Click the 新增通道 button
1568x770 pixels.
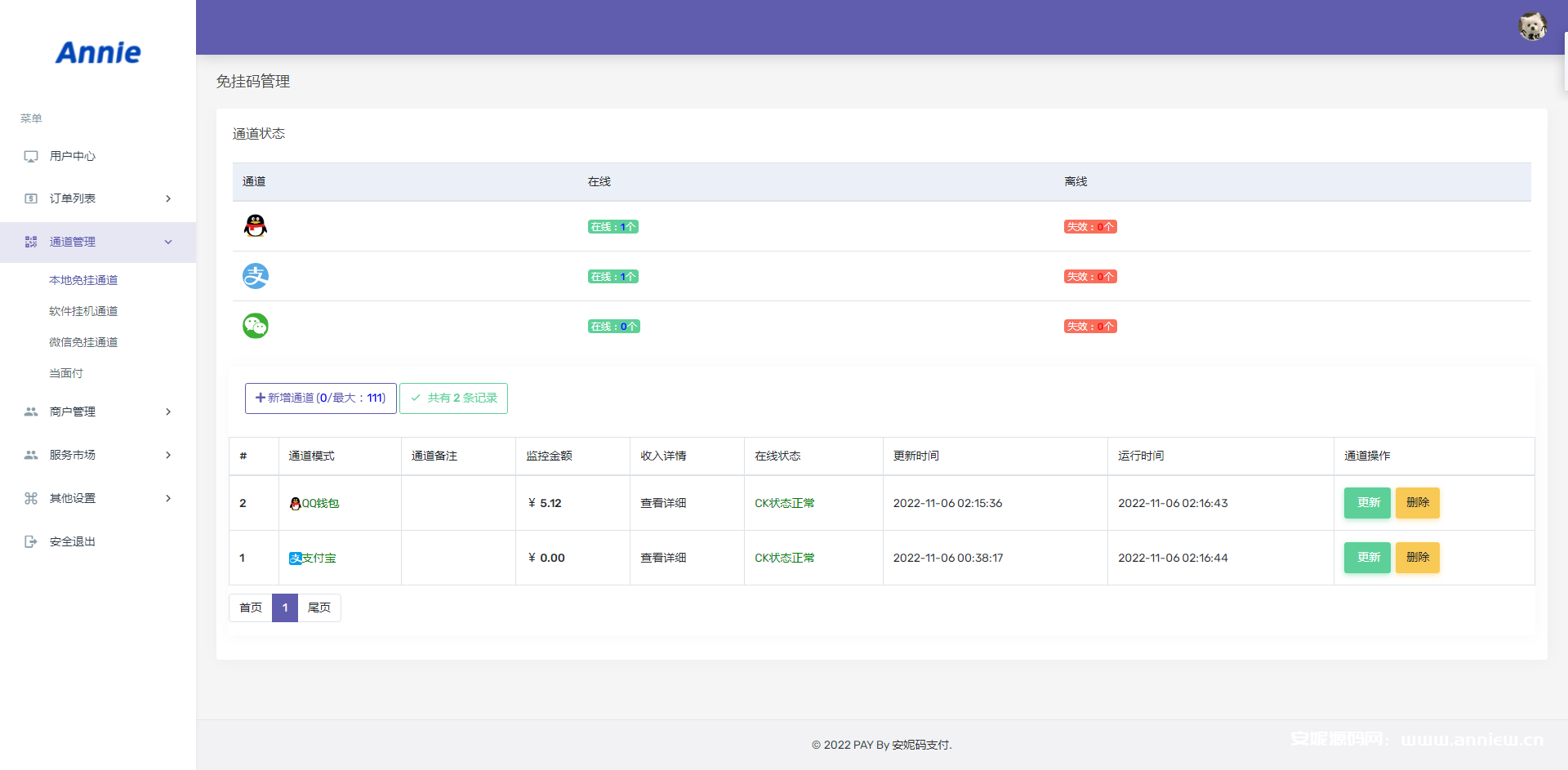coord(320,398)
